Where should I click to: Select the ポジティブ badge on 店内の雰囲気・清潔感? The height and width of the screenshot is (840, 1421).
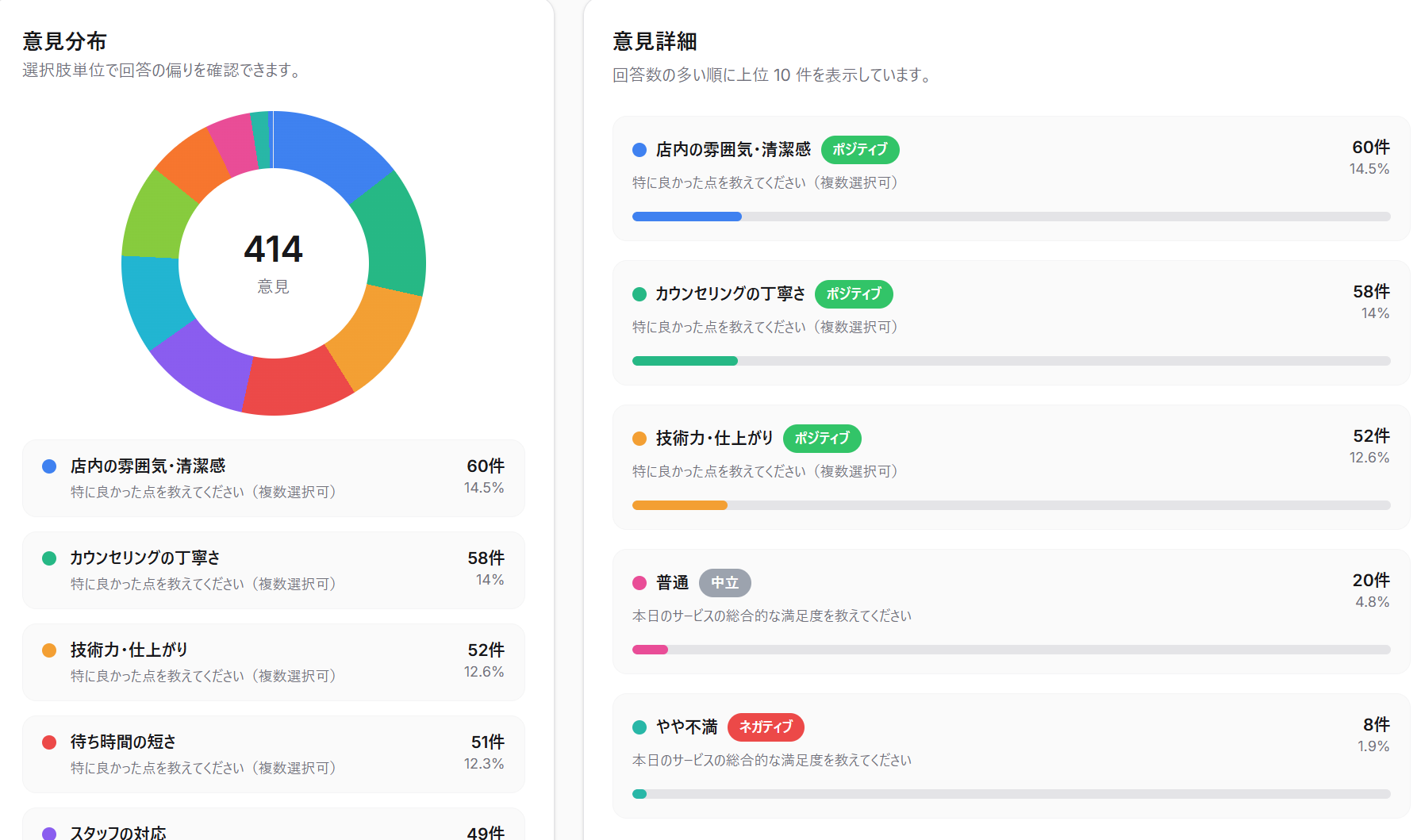(x=860, y=149)
